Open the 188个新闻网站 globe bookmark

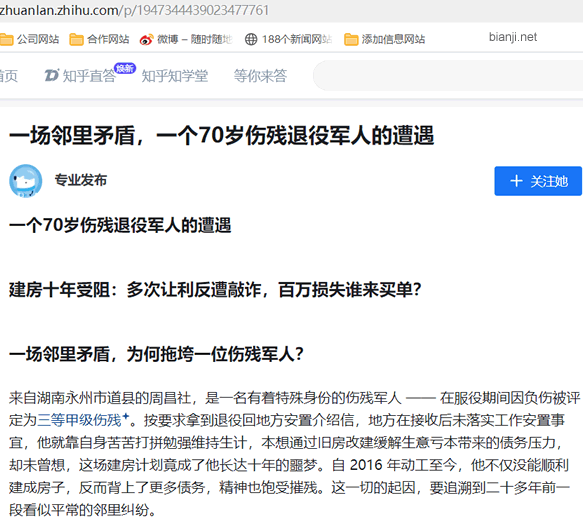pyautogui.click(x=288, y=39)
